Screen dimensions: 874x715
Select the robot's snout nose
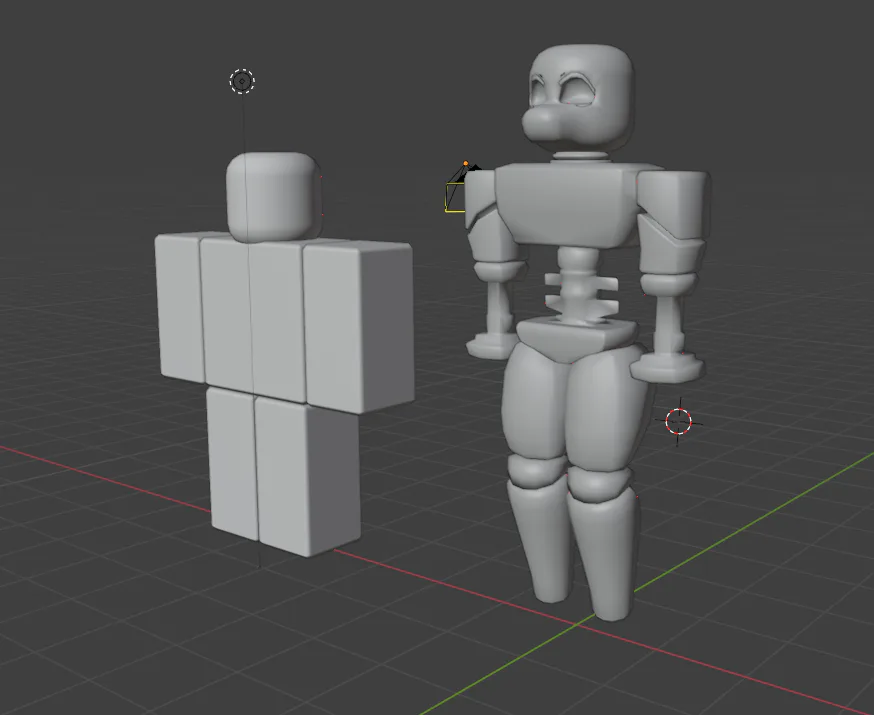[x=543, y=124]
